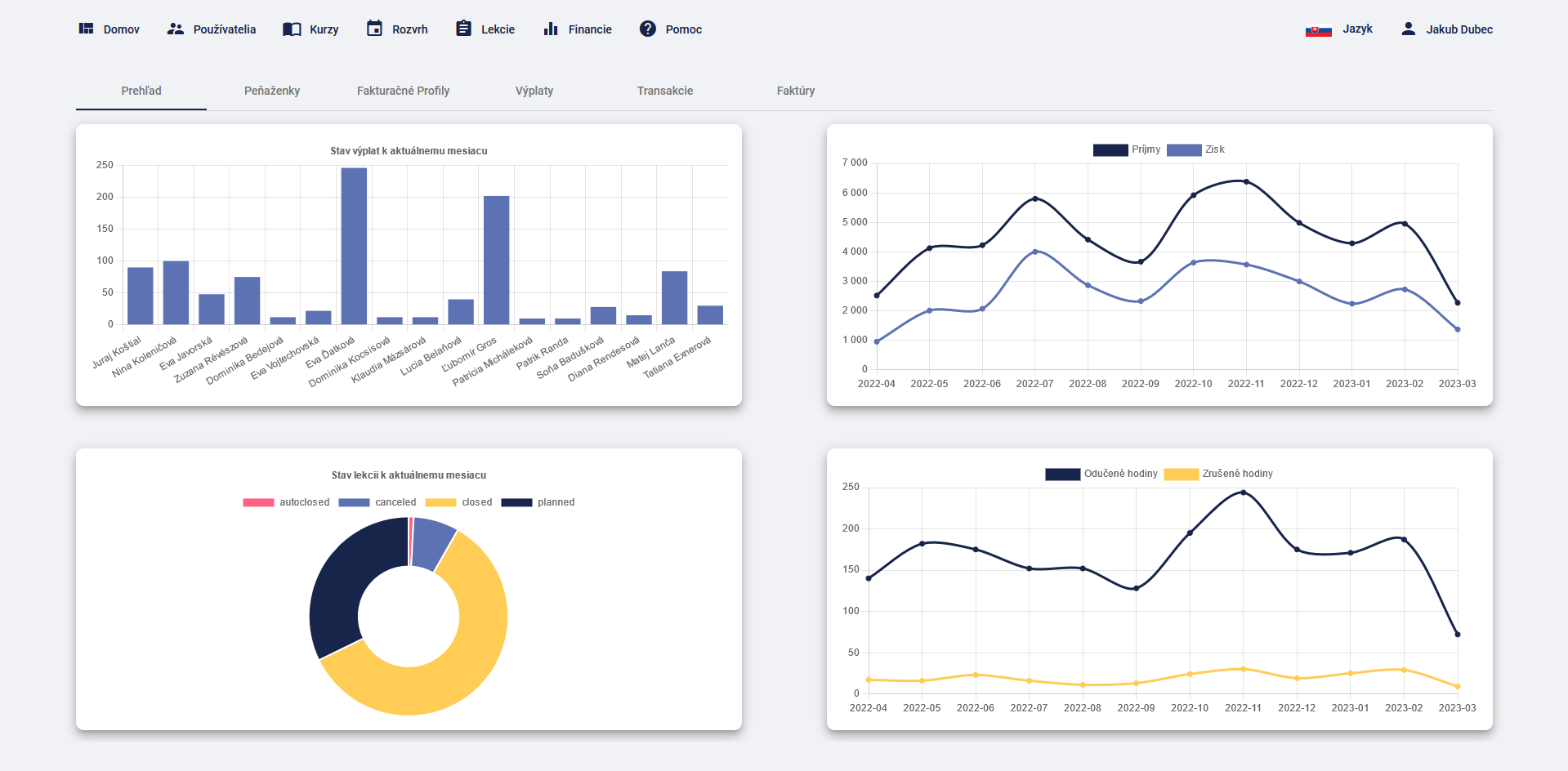Click the Lekcie clipboard icon
Screen dimensions: 1568x771
463,29
